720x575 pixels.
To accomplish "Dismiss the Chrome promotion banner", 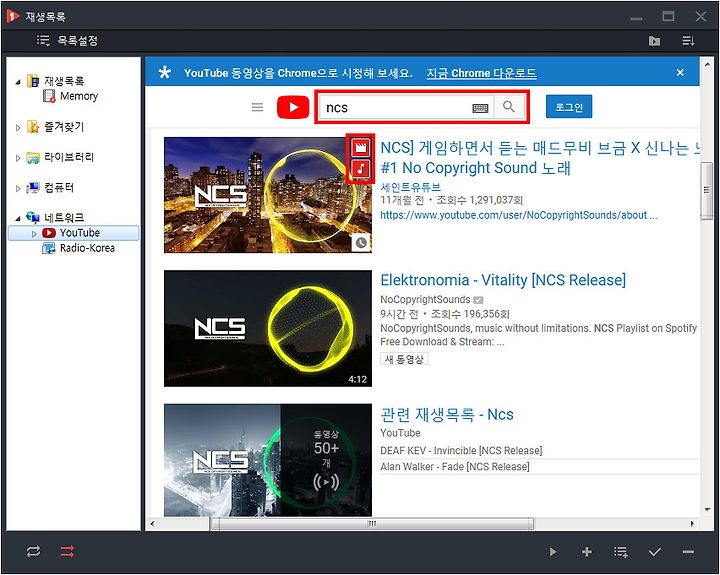I will (x=680, y=73).
